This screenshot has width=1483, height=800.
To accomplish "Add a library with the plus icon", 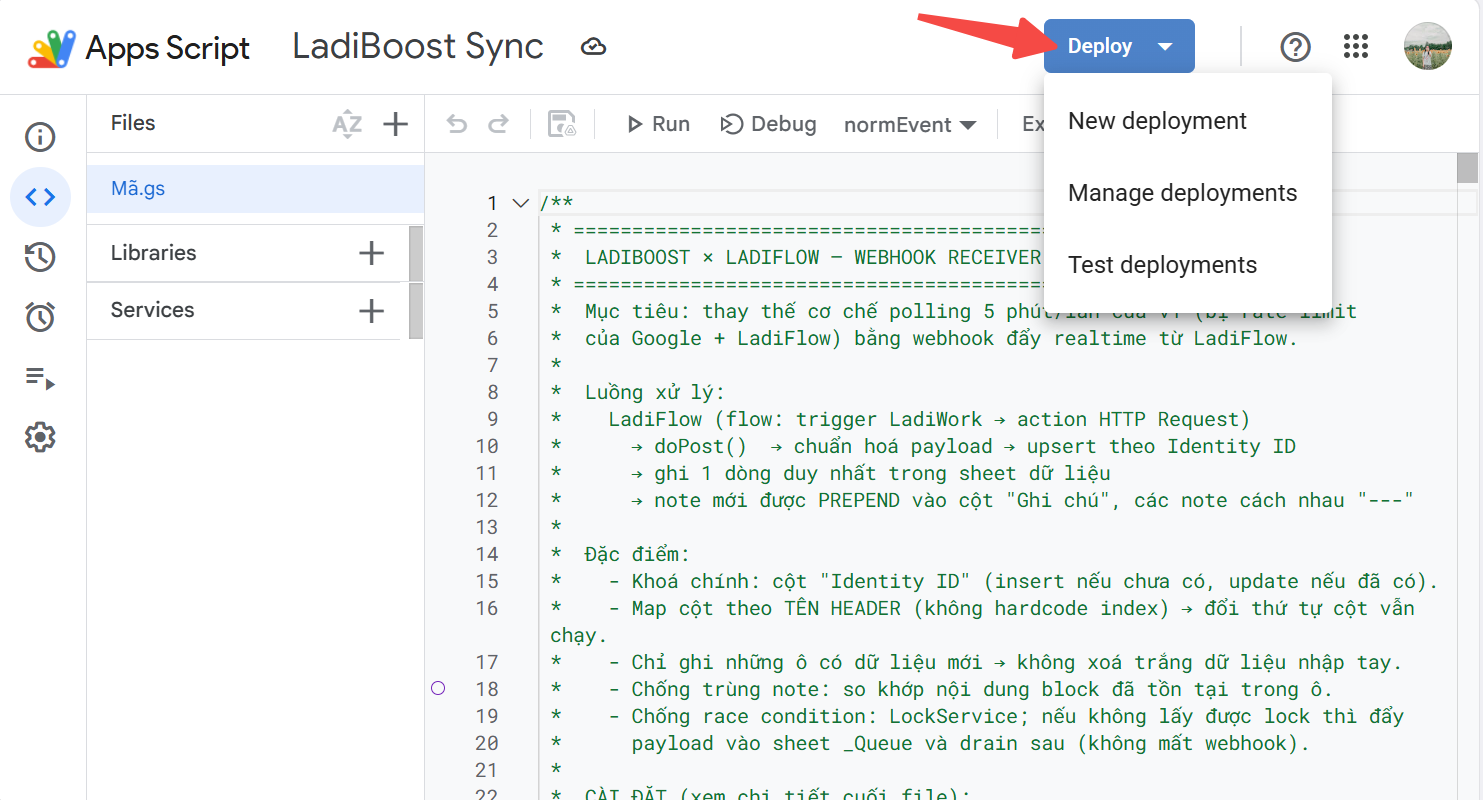I will [x=371, y=253].
